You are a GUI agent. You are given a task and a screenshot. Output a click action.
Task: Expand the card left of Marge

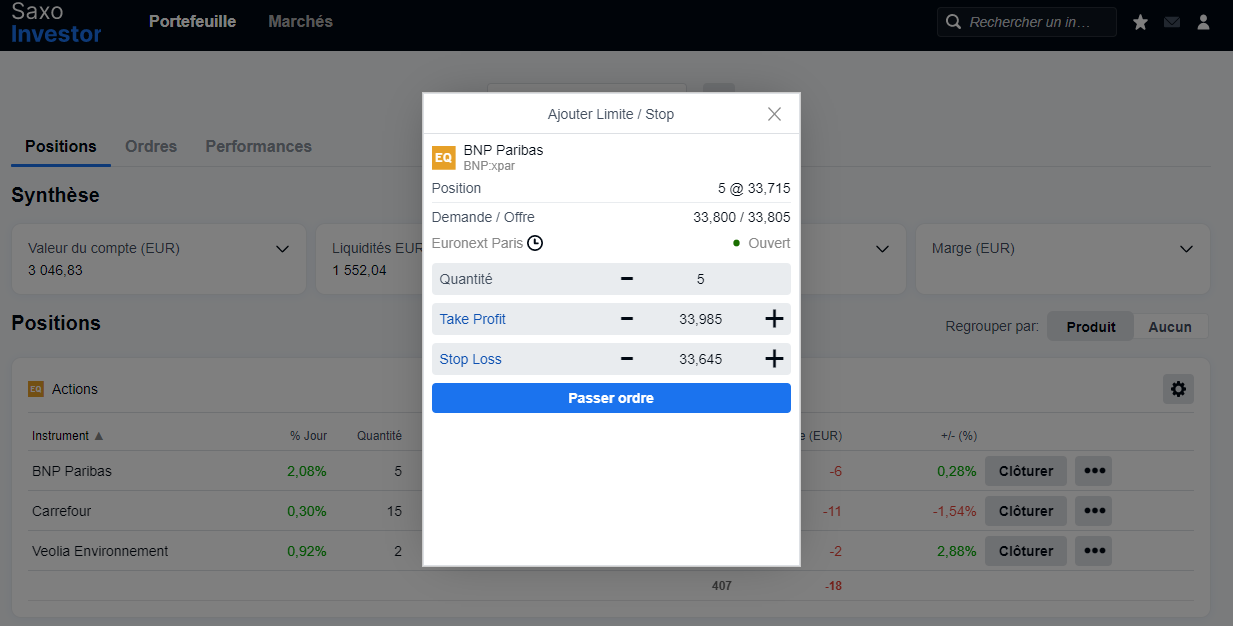point(882,249)
